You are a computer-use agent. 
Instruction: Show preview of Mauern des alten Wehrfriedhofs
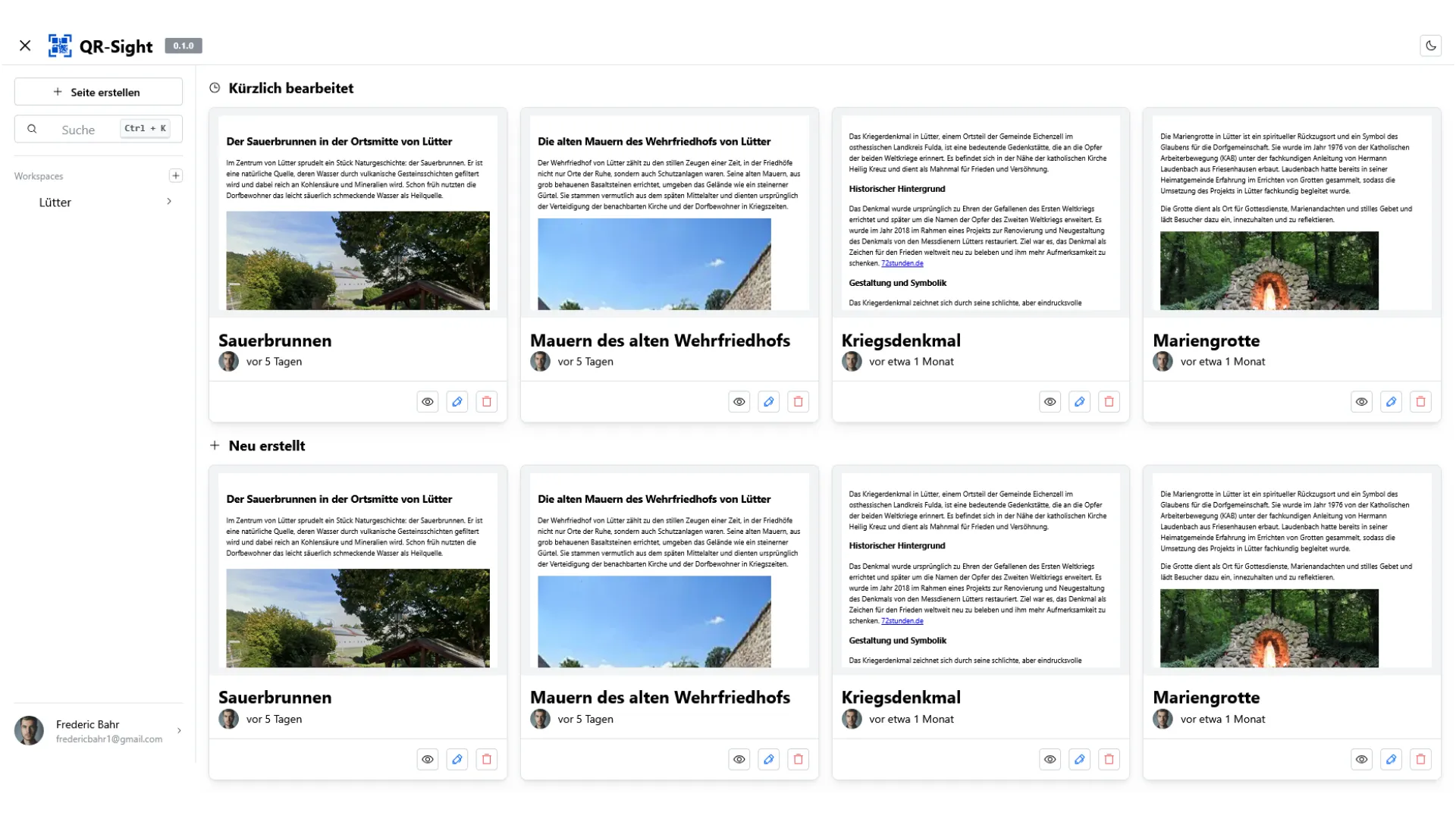(x=738, y=401)
